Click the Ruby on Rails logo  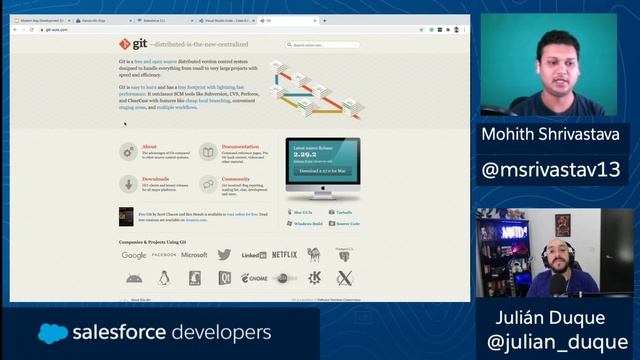pyautogui.click(x=195, y=278)
